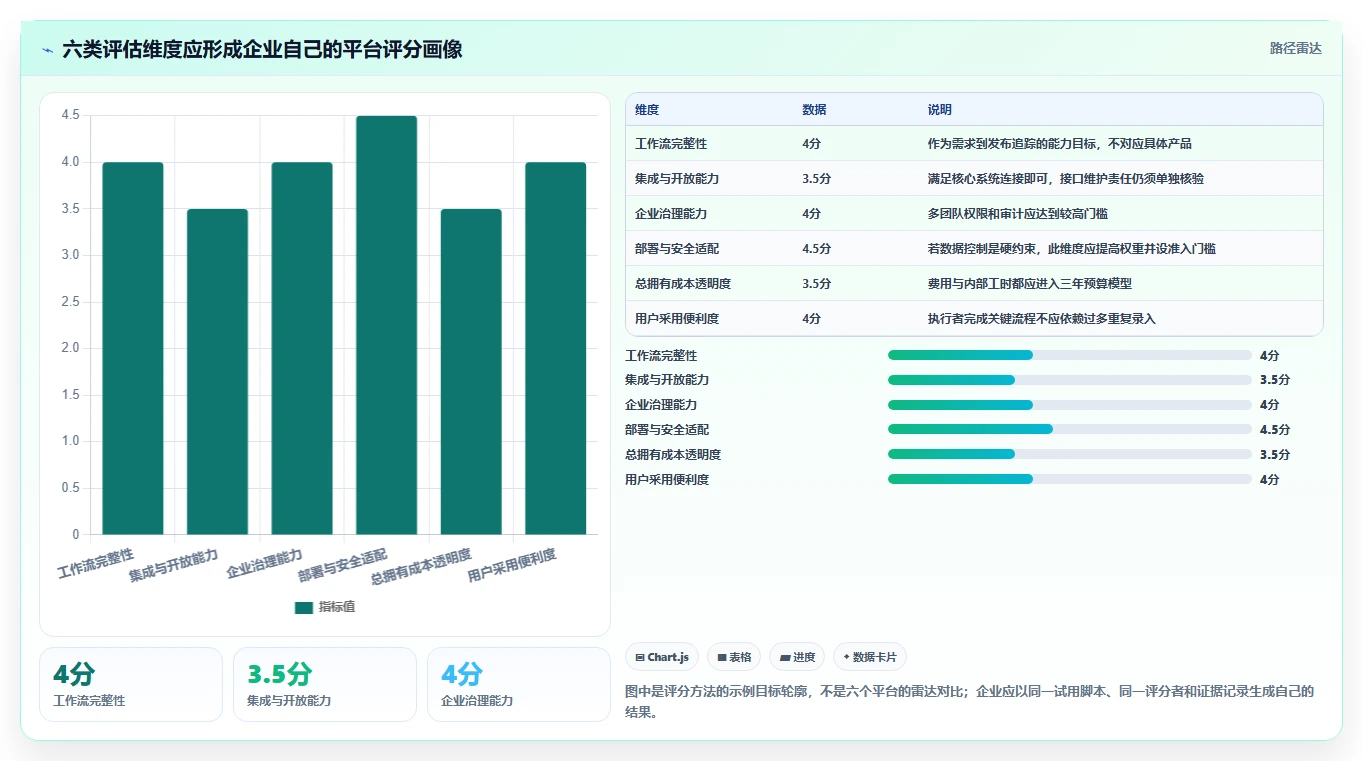This screenshot has width=1363, height=761.
Task: Click the 总拥有成本透明度 bar in the chart
Action: point(471,371)
